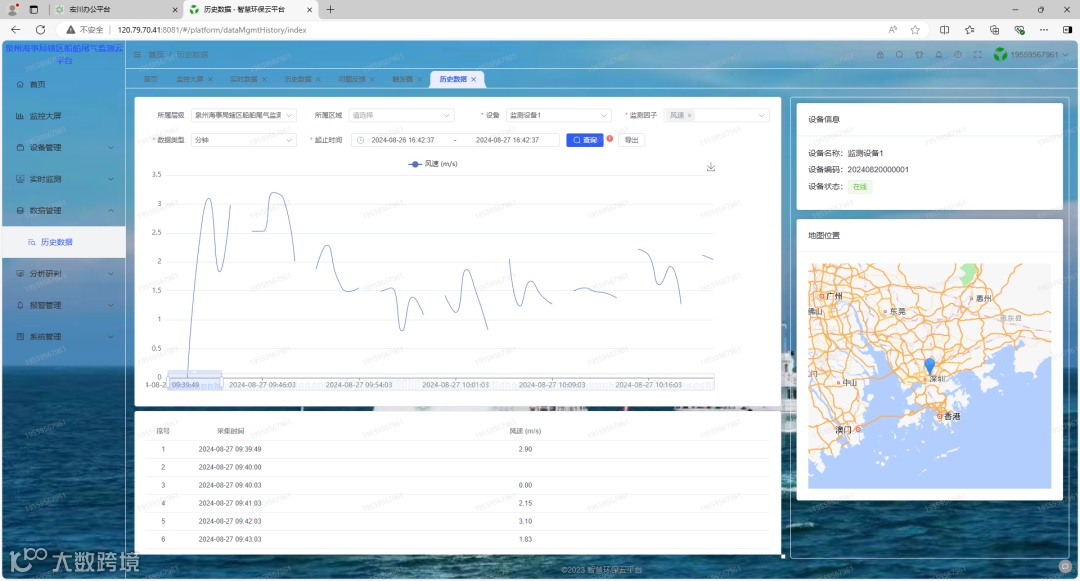Close the 触发器 tab
1080x581 pixels.
click(x=419, y=79)
